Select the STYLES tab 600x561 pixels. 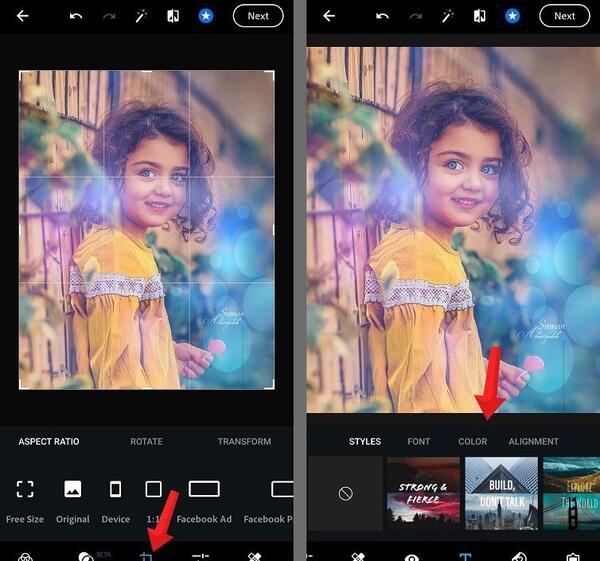(365, 442)
